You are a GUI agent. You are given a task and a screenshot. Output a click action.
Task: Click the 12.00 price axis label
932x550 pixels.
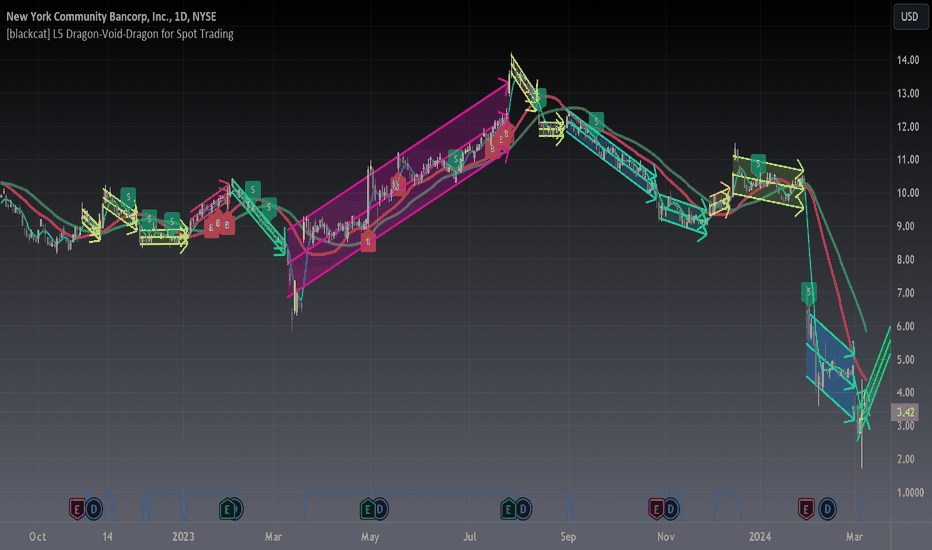pos(908,127)
